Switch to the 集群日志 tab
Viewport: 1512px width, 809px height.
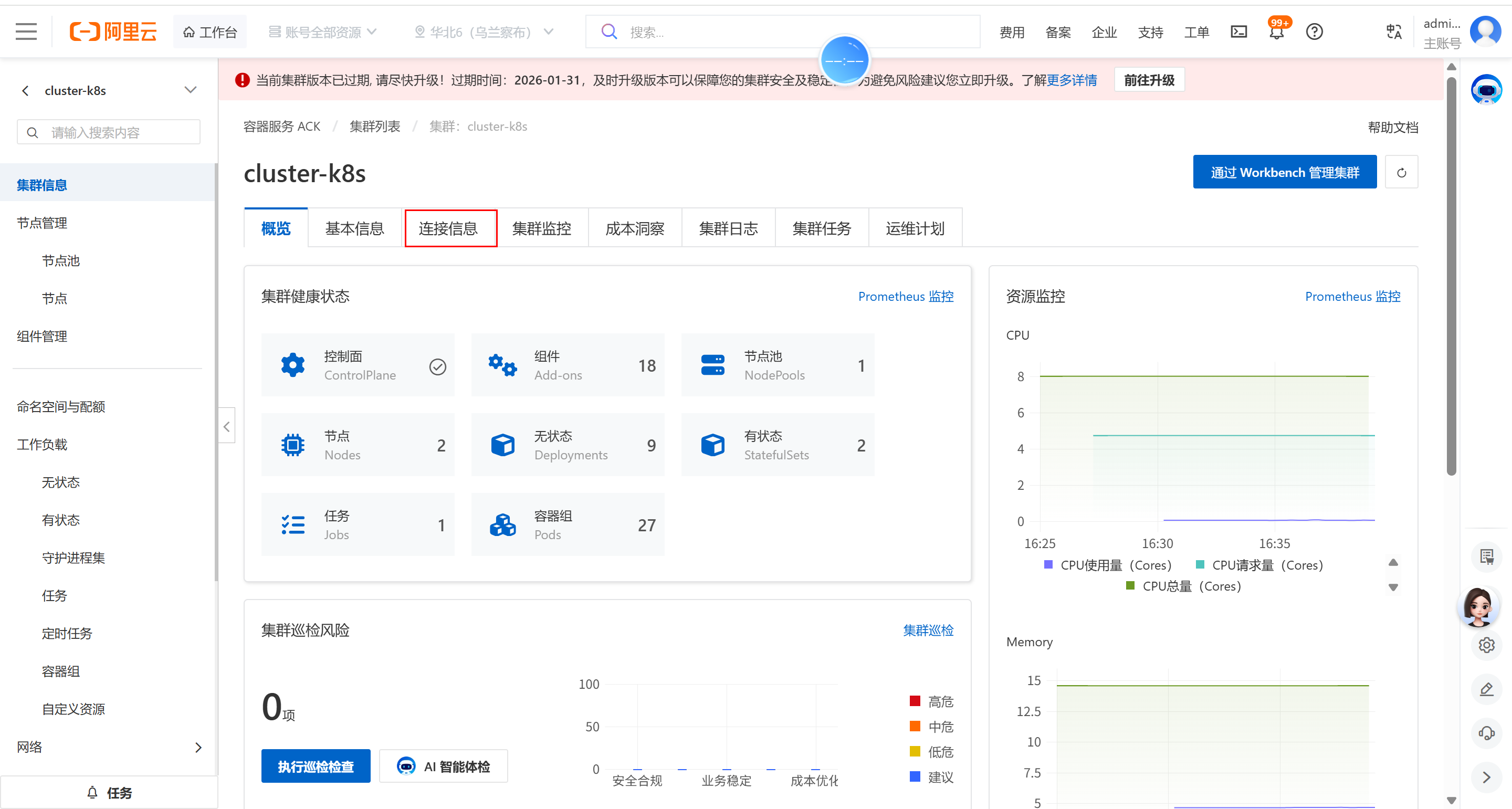click(728, 228)
